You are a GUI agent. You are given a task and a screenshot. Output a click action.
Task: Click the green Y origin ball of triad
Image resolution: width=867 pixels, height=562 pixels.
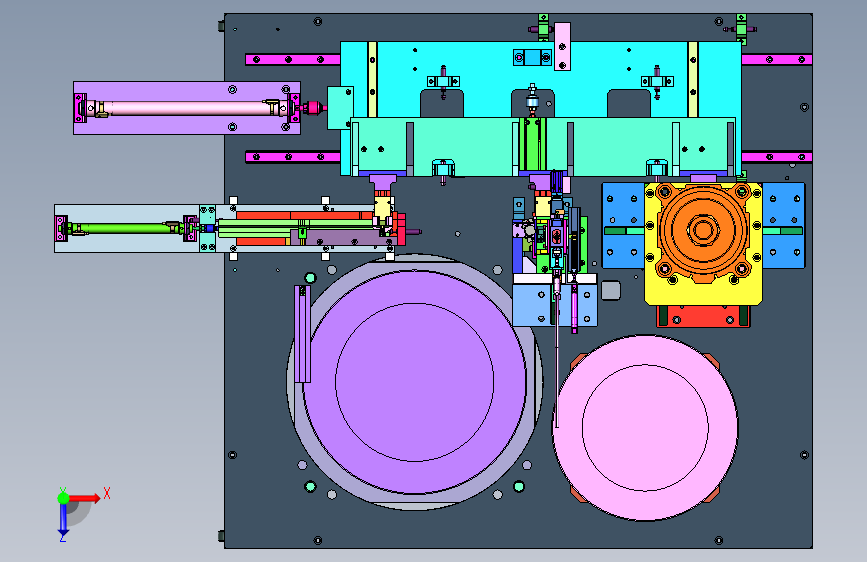tap(63, 498)
